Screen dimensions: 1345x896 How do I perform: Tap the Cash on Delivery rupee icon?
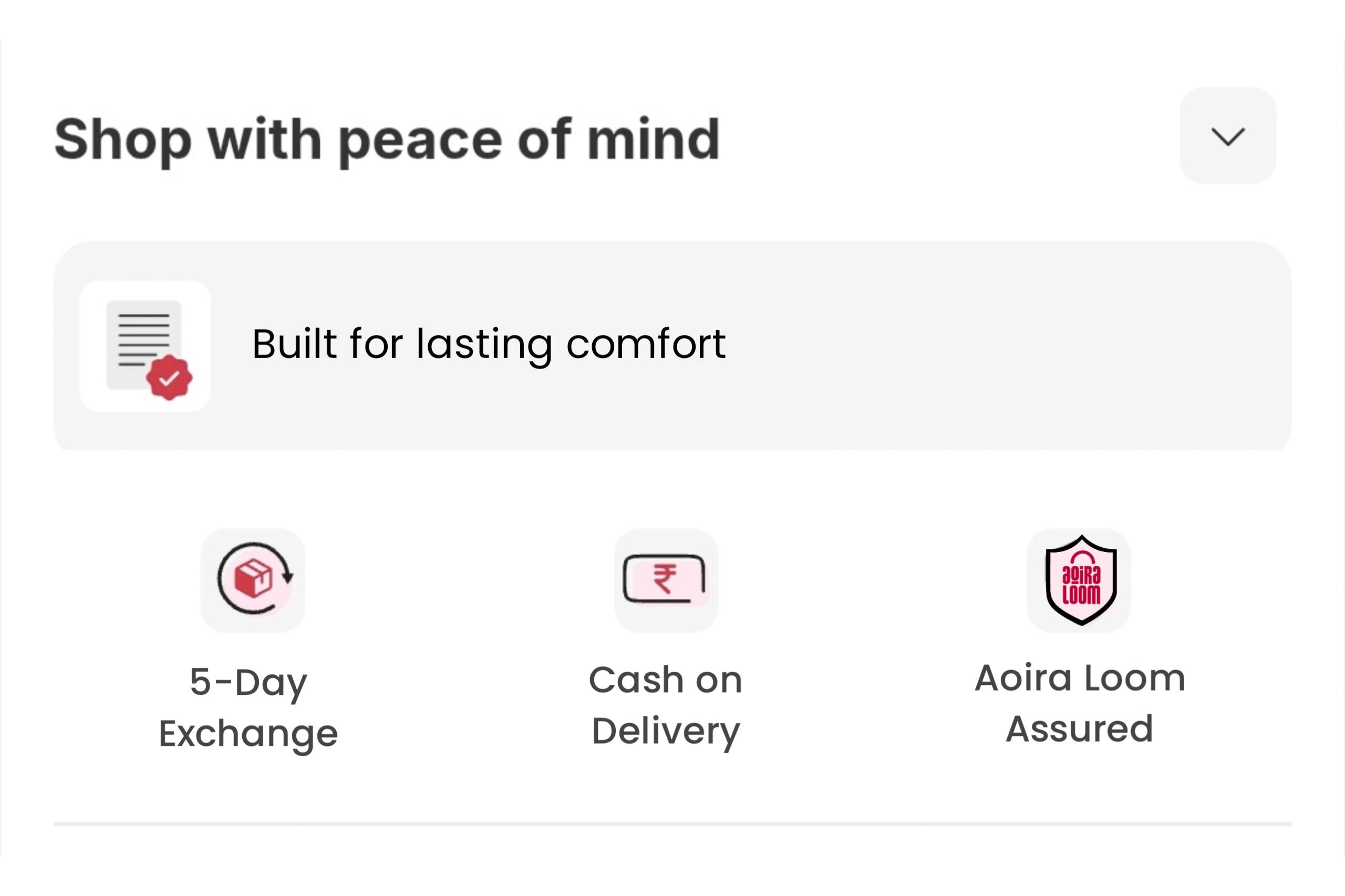click(x=666, y=580)
